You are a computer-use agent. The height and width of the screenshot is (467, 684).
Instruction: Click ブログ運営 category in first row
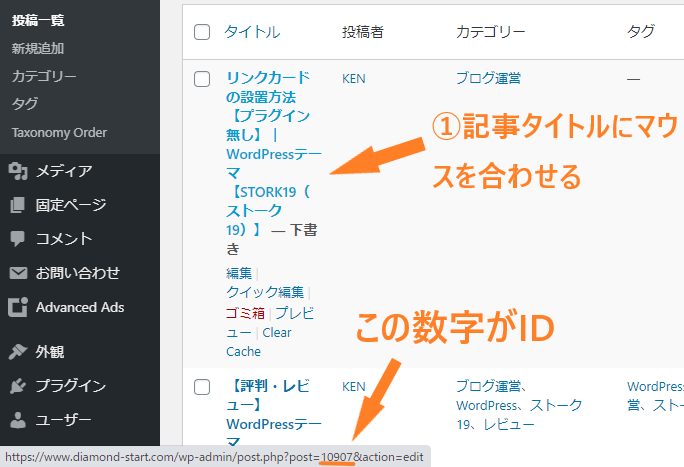pos(488,78)
